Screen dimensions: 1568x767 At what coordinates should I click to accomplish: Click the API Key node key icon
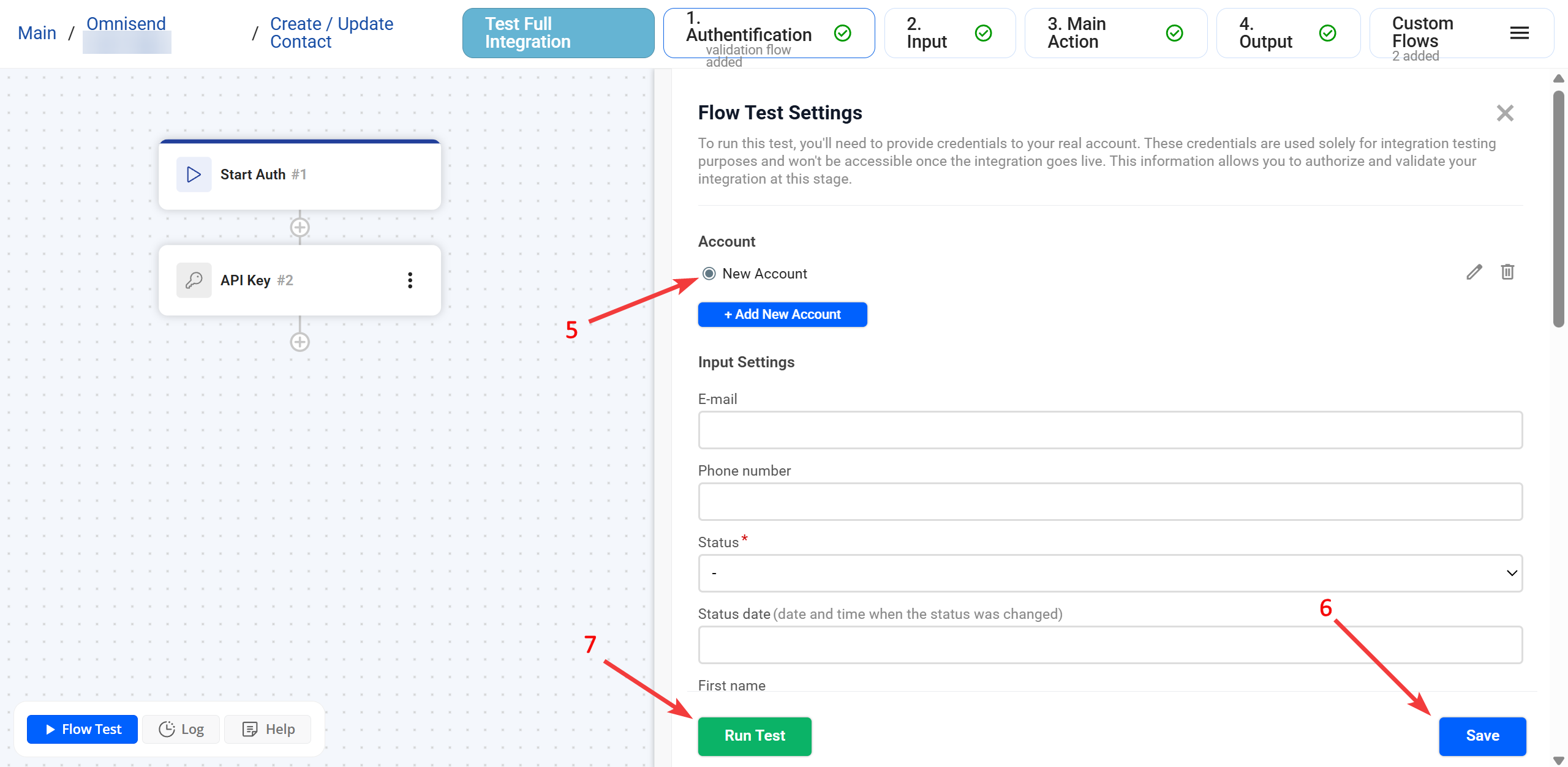[x=194, y=280]
